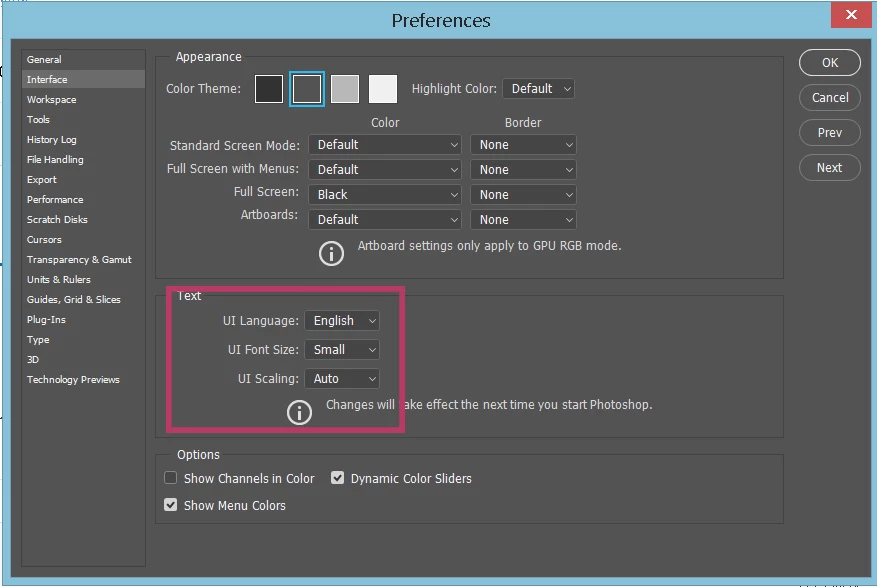Select the white Color Theme swatch
Screen dimensions: 877x587
pyautogui.click(x=383, y=89)
